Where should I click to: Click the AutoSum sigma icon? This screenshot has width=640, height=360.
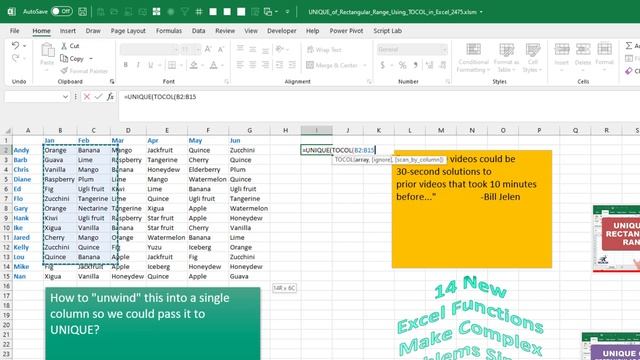[629, 46]
